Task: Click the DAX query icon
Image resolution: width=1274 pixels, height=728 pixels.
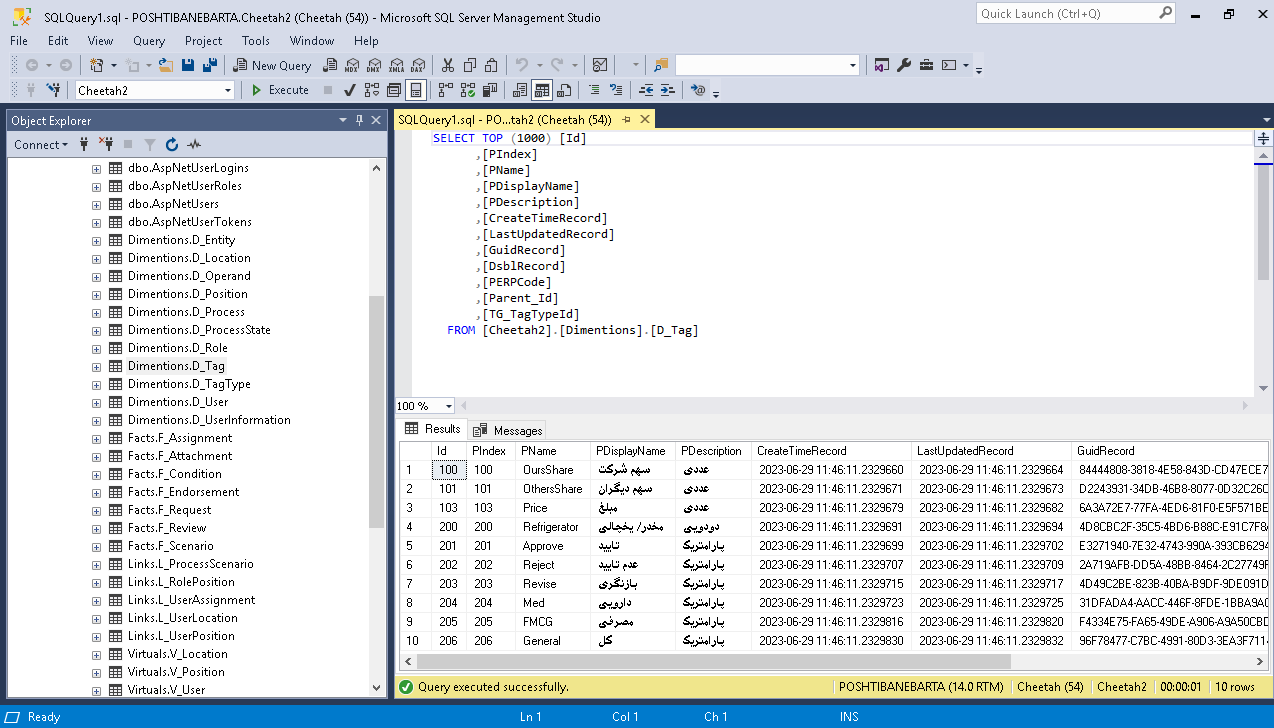Action: point(418,65)
